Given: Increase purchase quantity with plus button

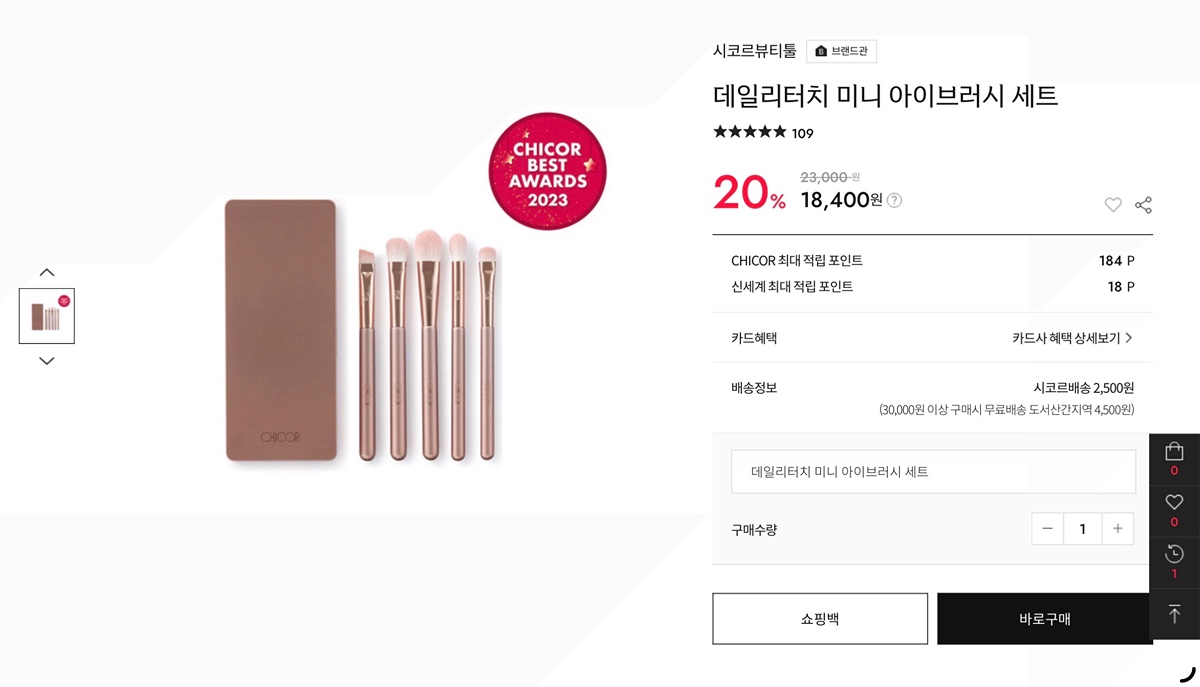Looking at the screenshot, I should (1118, 529).
